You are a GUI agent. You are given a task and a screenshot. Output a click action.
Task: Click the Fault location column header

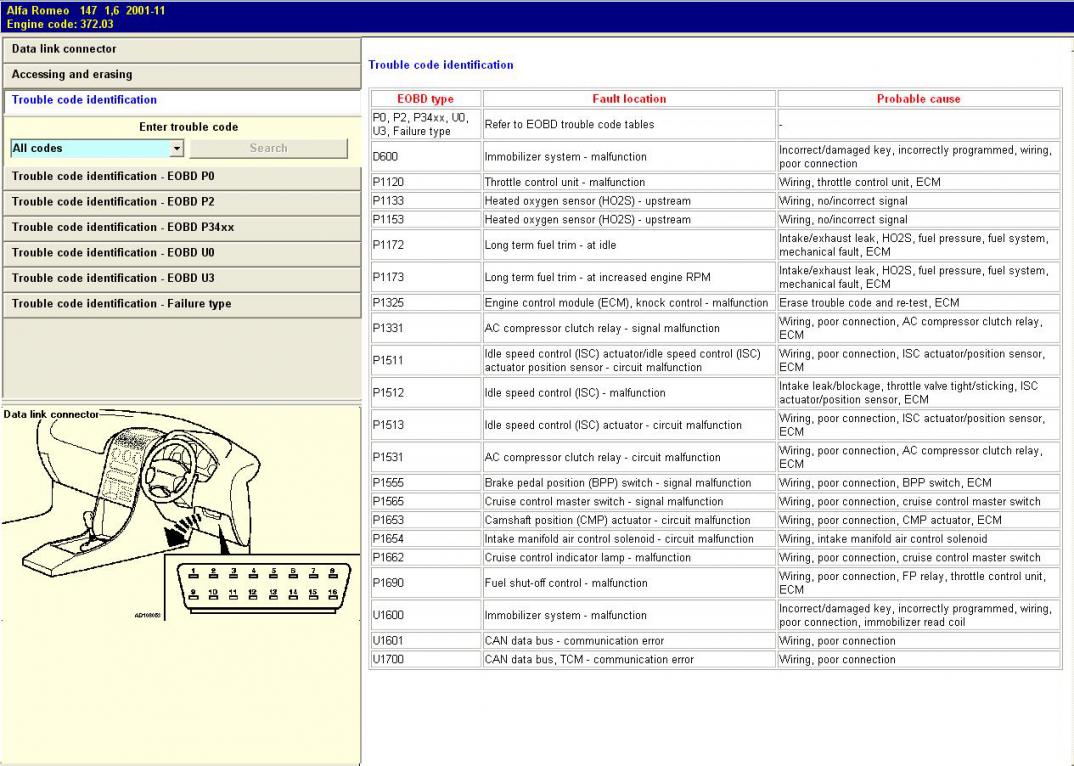pos(629,99)
